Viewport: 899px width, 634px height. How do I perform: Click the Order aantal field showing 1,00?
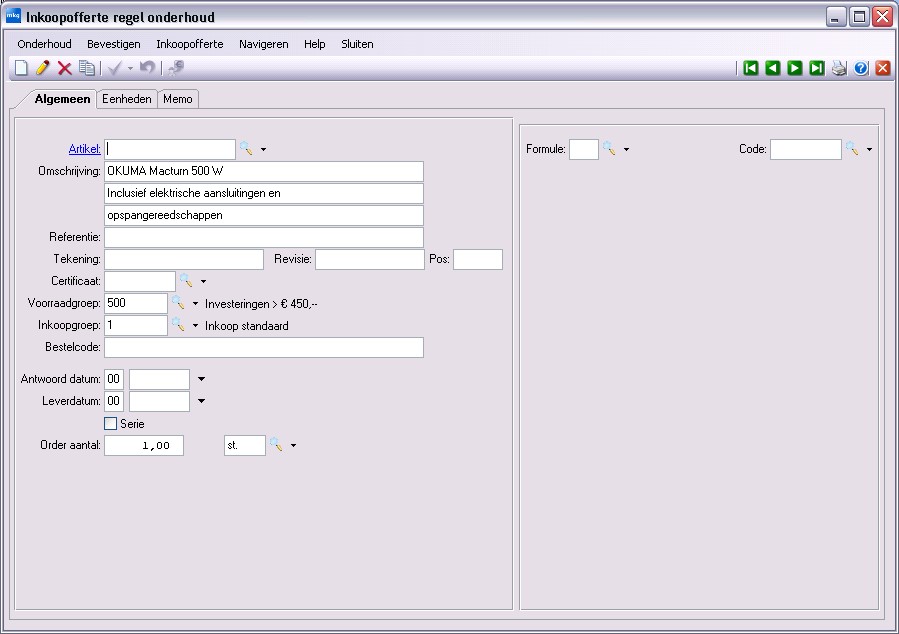[x=144, y=445]
